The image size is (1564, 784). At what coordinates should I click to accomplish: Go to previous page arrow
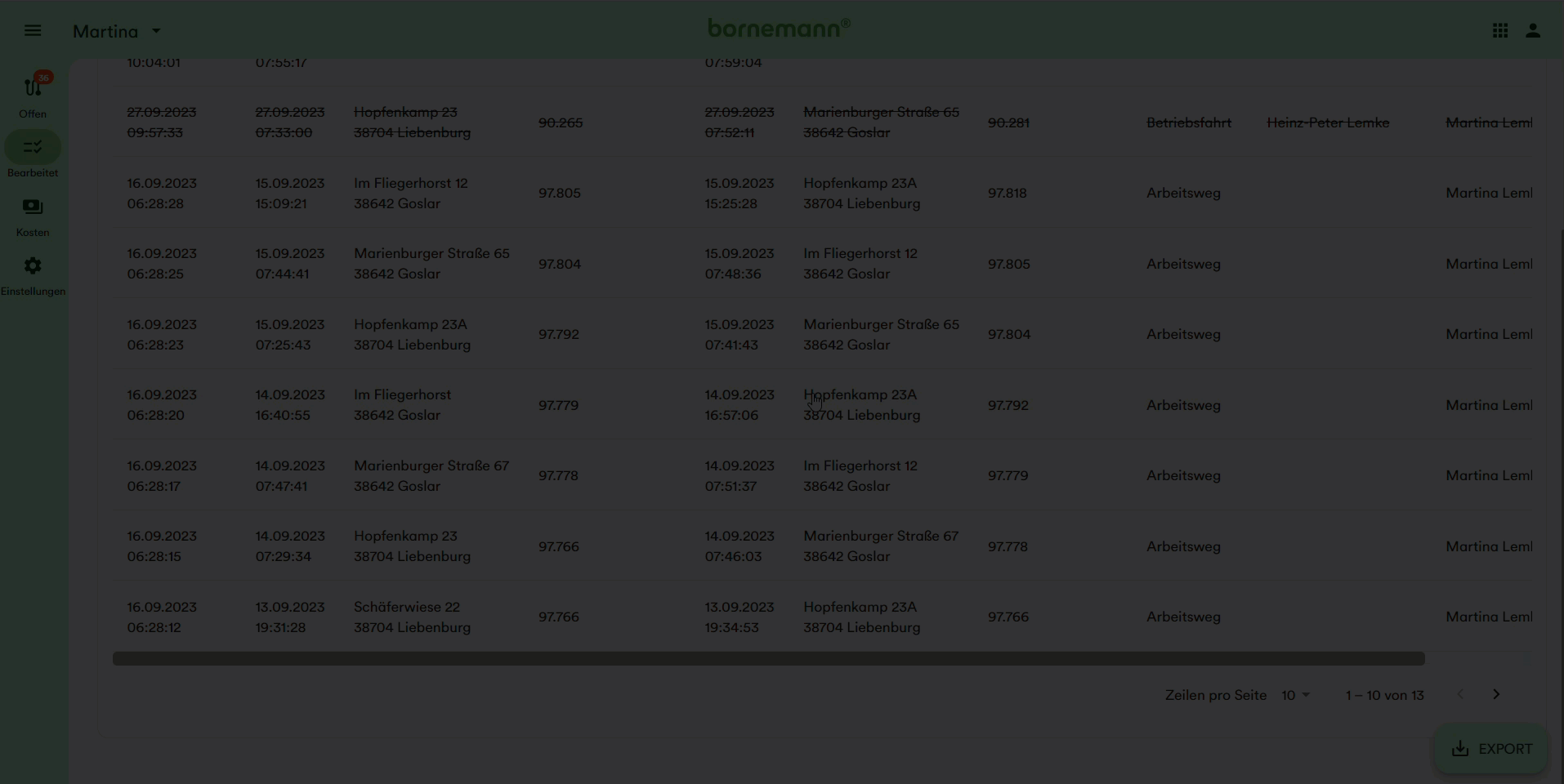click(x=1460, y=694)
